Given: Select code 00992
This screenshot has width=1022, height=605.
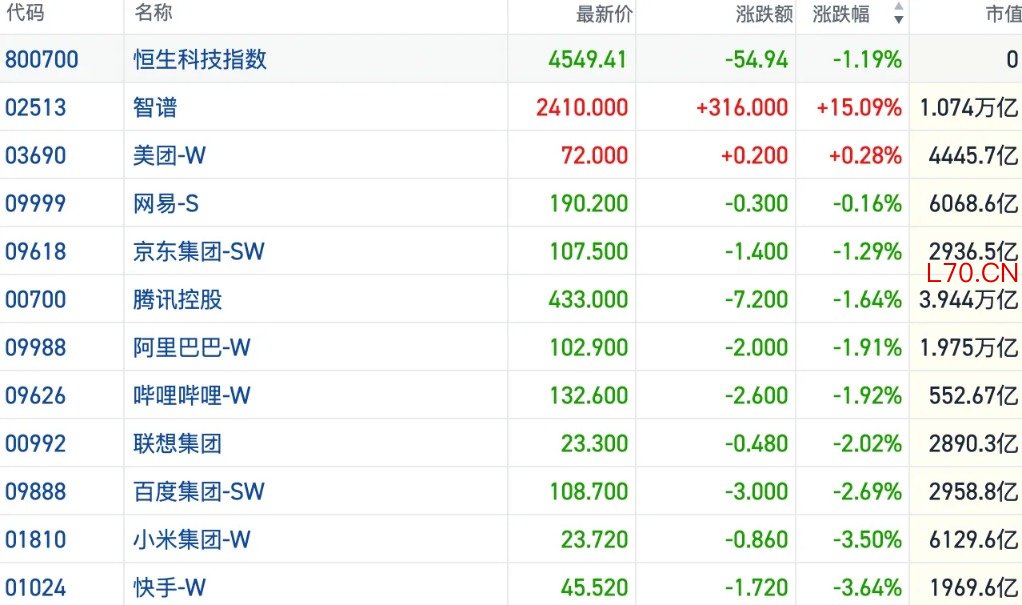Looking at the screenshot, I should click(x=35, y=444).
